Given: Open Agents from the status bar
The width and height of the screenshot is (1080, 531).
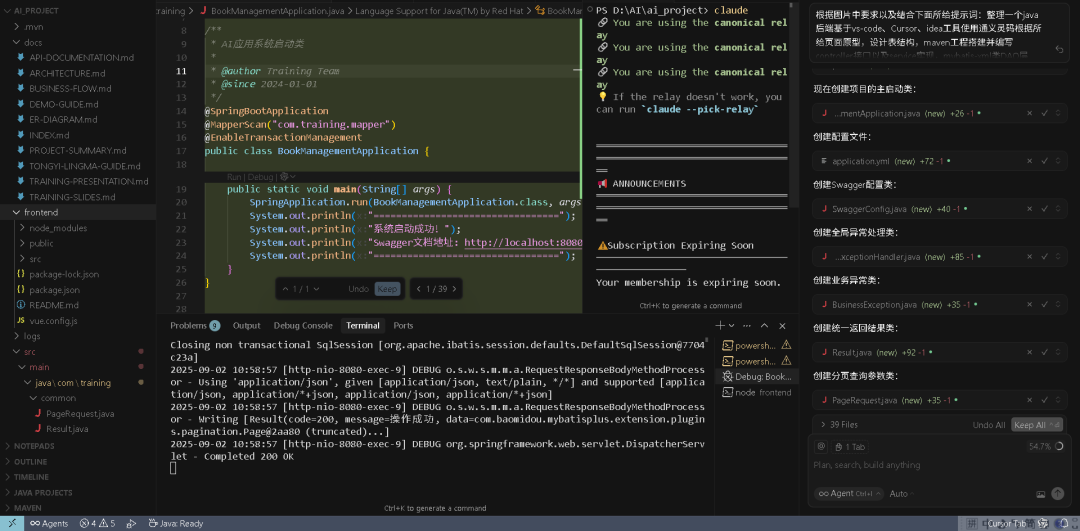Looking at the screenshot, I should [49, 523].
